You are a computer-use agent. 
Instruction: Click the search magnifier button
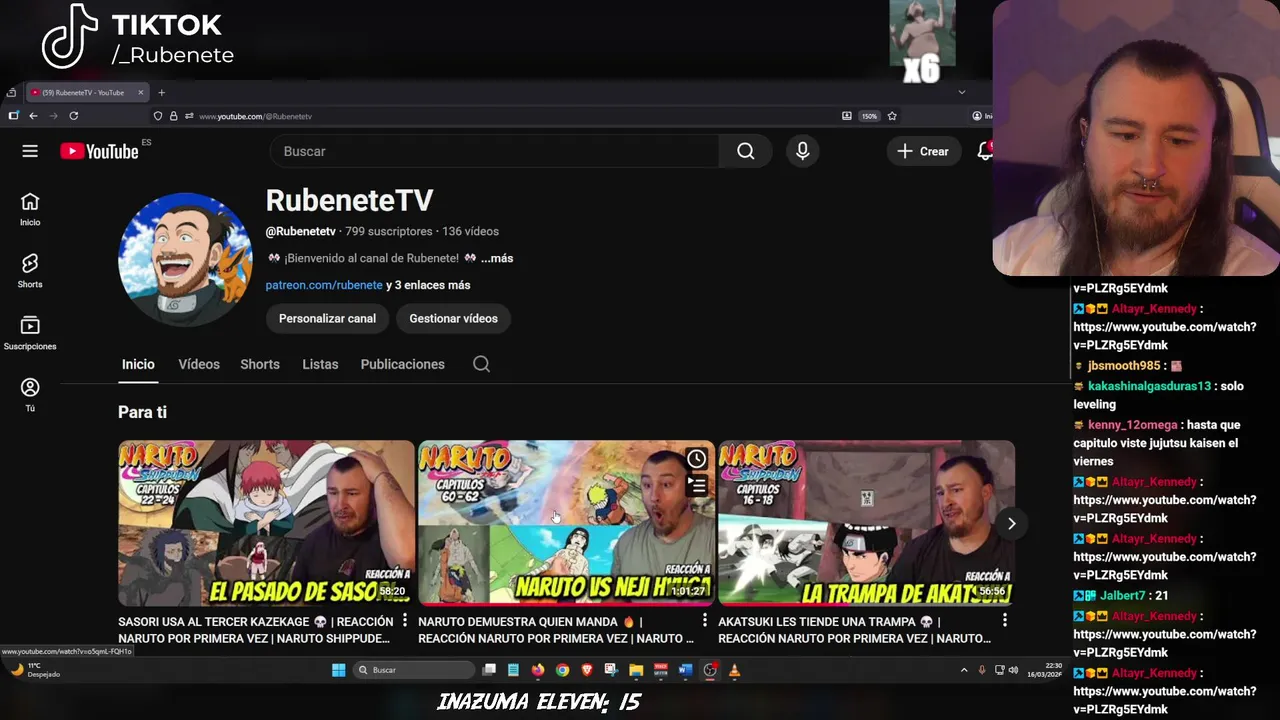[x=746, y=151]
